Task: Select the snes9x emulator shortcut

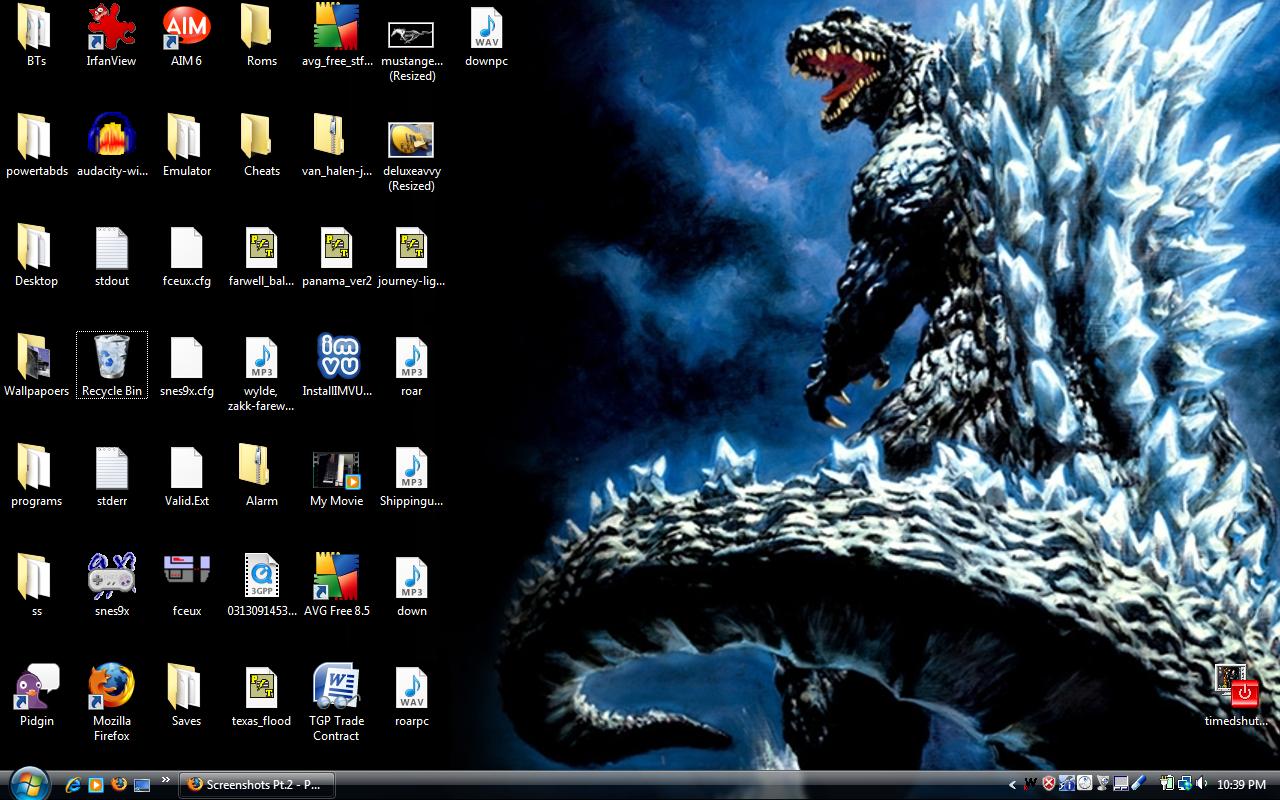Action: (x=111, y=577)
